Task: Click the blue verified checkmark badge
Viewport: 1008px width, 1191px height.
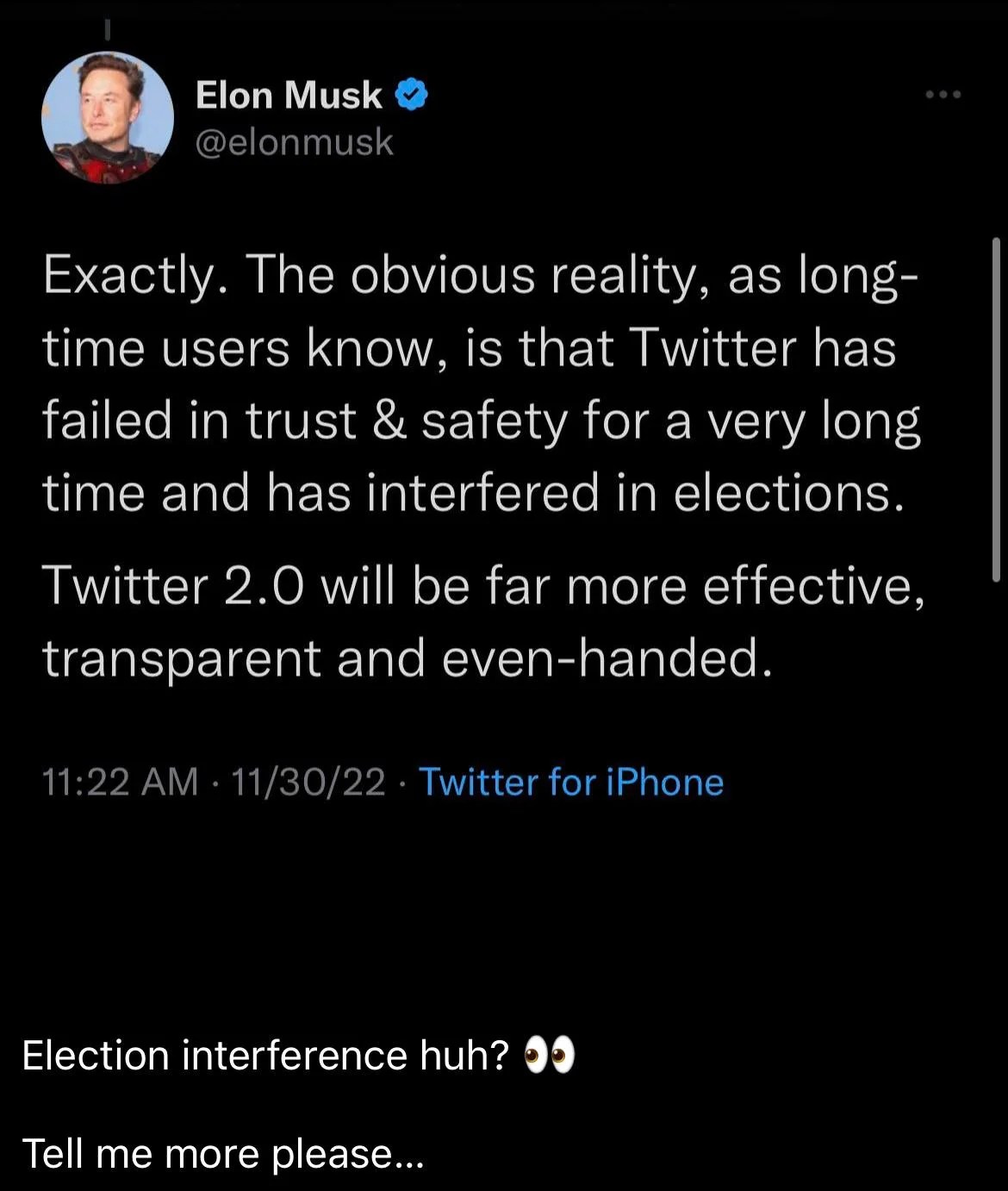Action: click(412, 95)
